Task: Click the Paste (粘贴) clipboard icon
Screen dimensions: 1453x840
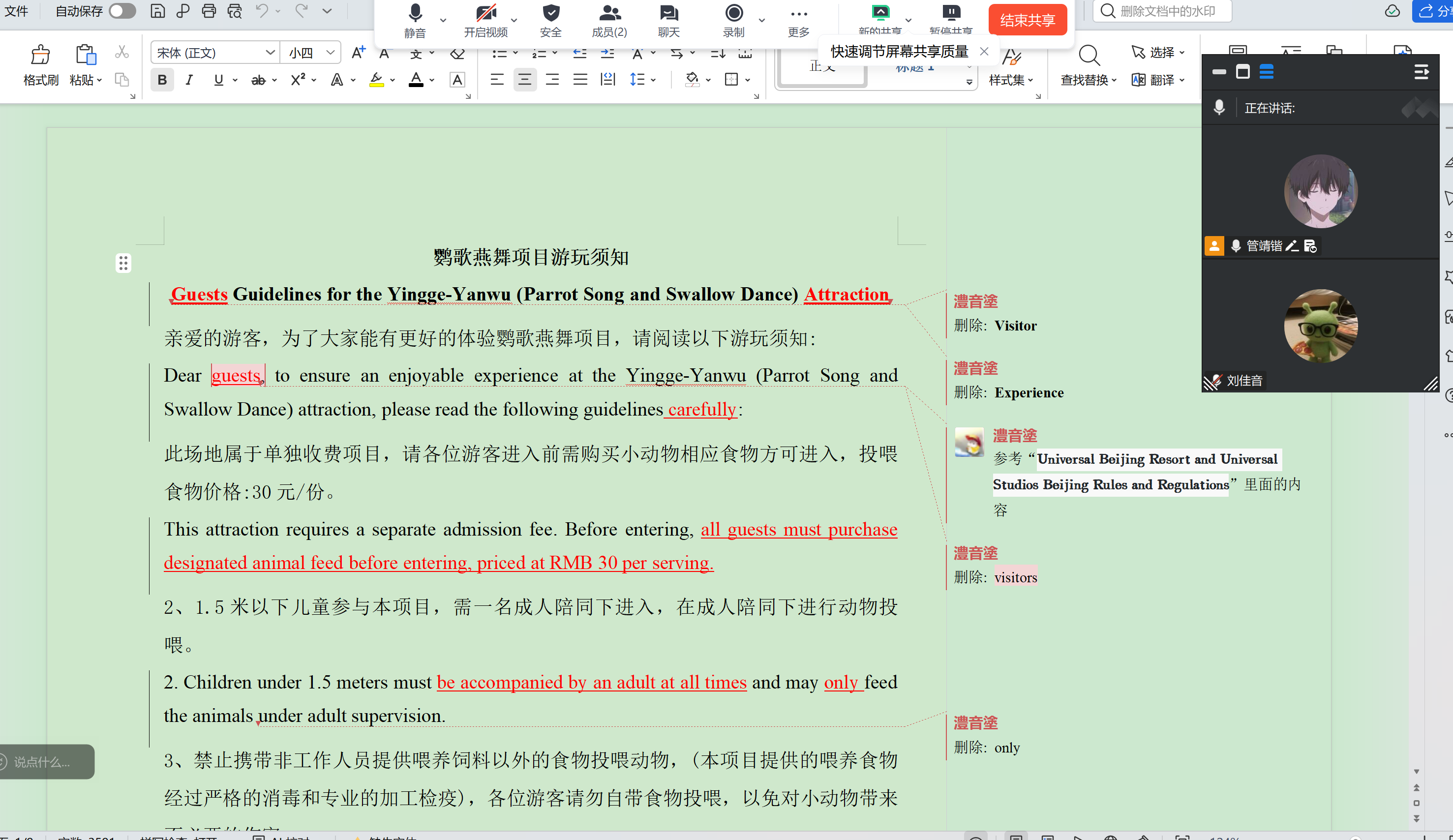Action: (x=85, y=55)
